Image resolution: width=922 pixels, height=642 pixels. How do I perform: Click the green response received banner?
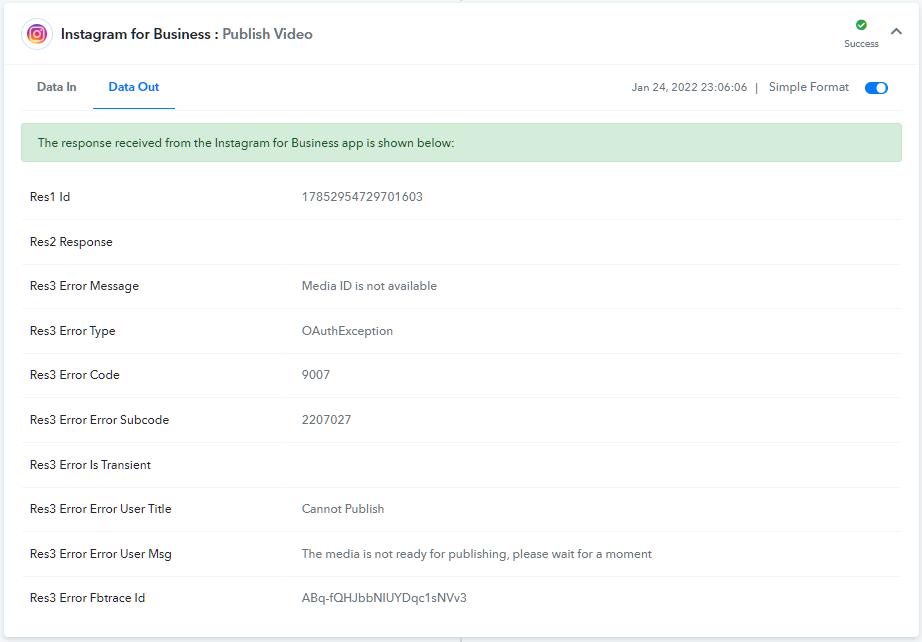click(461, 142)
